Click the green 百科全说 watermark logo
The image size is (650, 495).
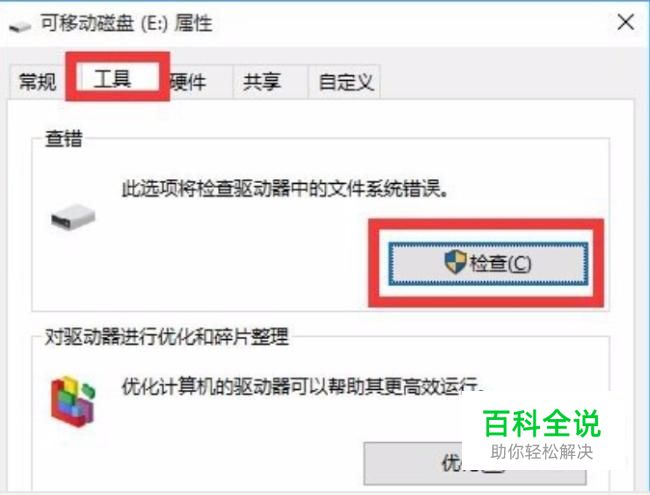[x=541, y=423]
